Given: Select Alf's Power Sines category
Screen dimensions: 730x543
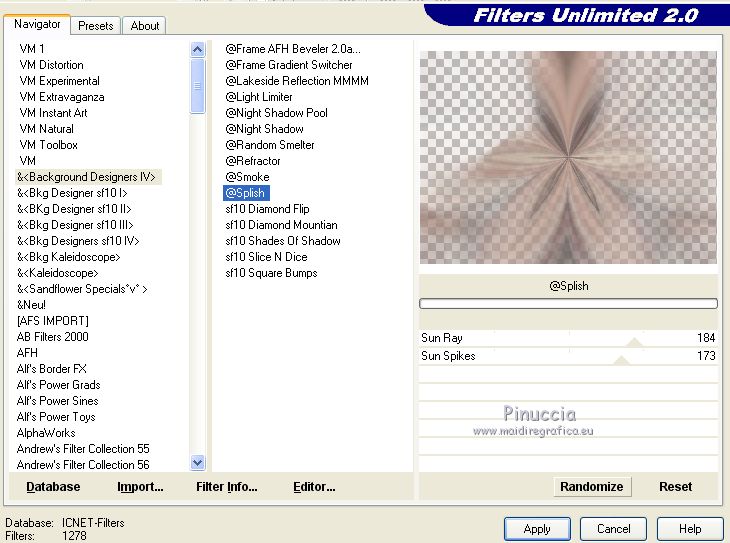Looking at the screenshot, I should click(x=58, y=401).
